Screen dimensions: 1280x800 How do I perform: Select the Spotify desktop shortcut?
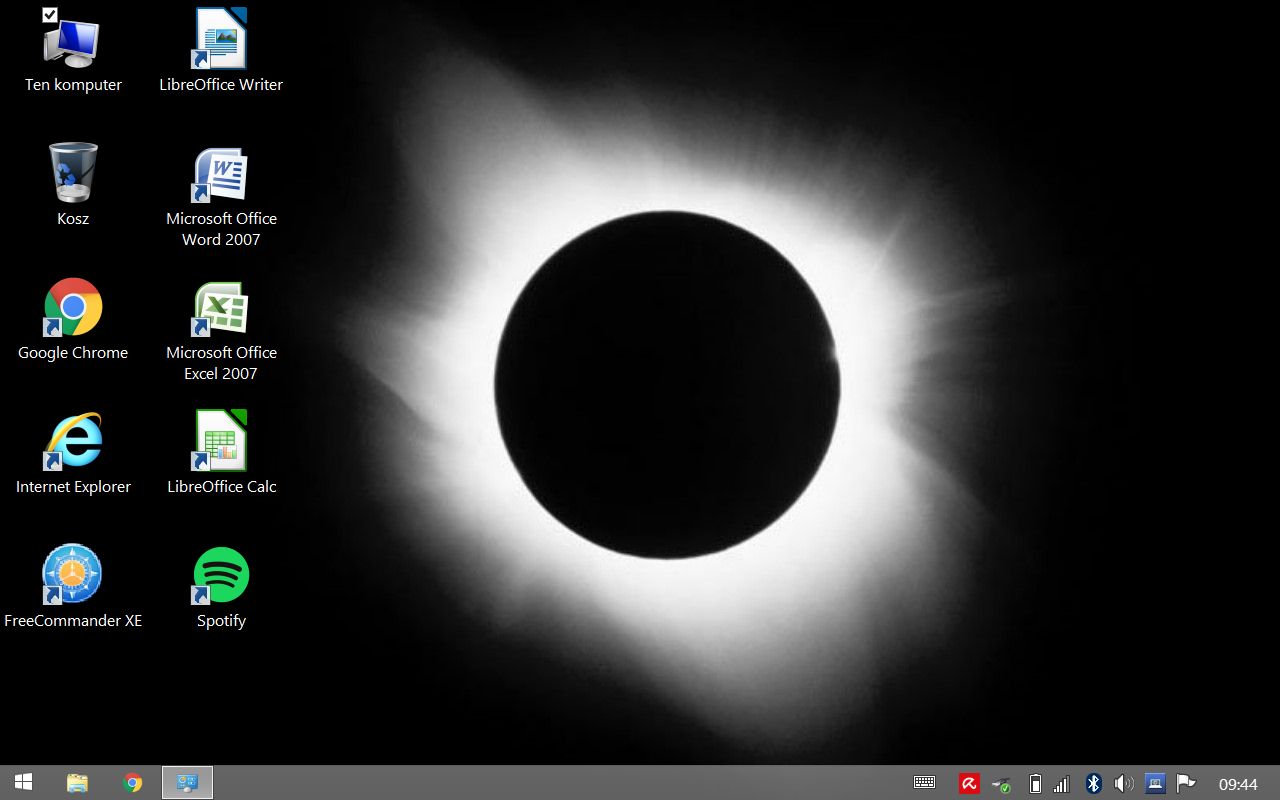[221, 587]
